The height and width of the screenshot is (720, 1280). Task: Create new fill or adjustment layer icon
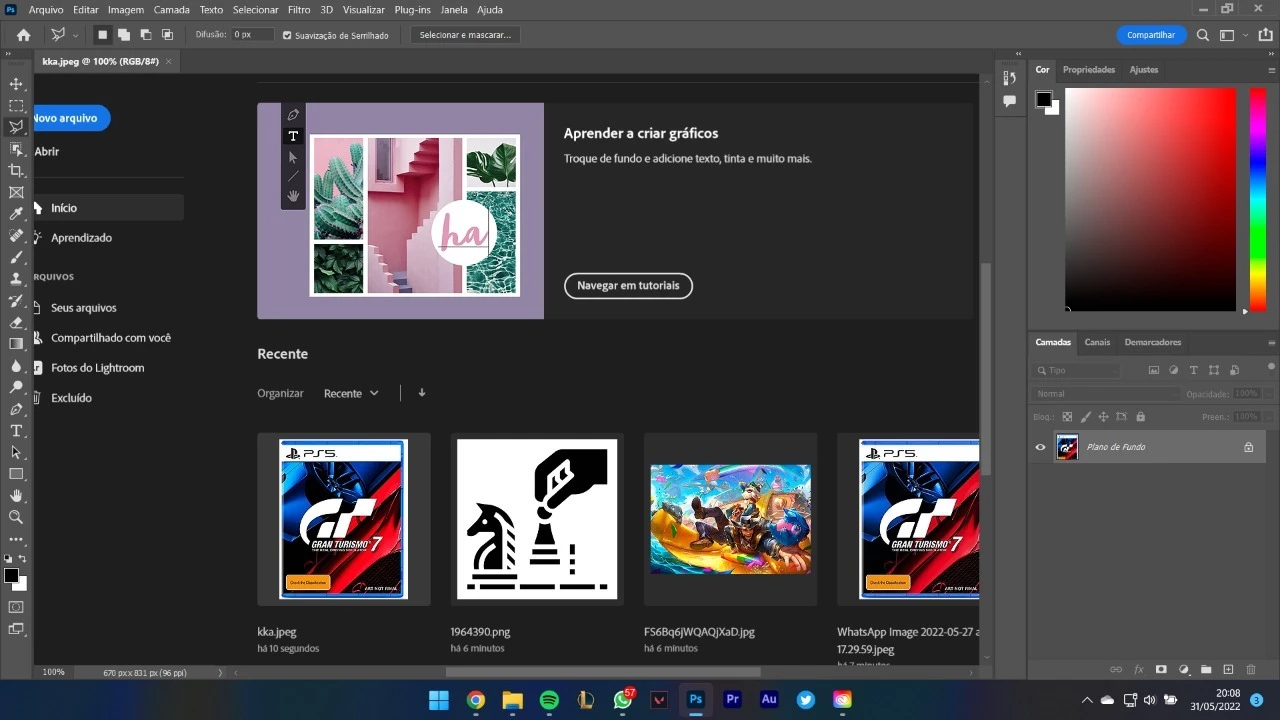click(x=1184, y=669)
